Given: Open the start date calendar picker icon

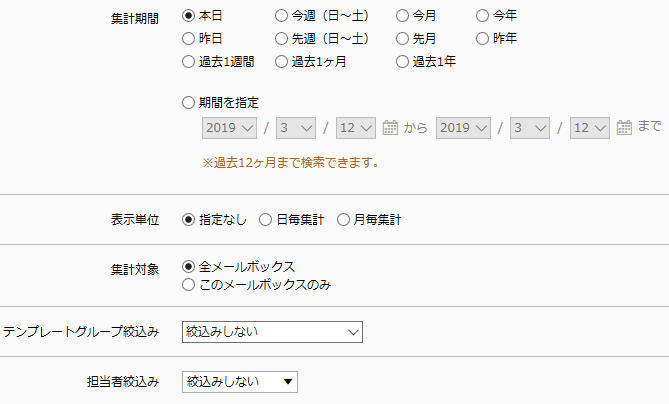Looking at the screenshot, I should 390,128.
